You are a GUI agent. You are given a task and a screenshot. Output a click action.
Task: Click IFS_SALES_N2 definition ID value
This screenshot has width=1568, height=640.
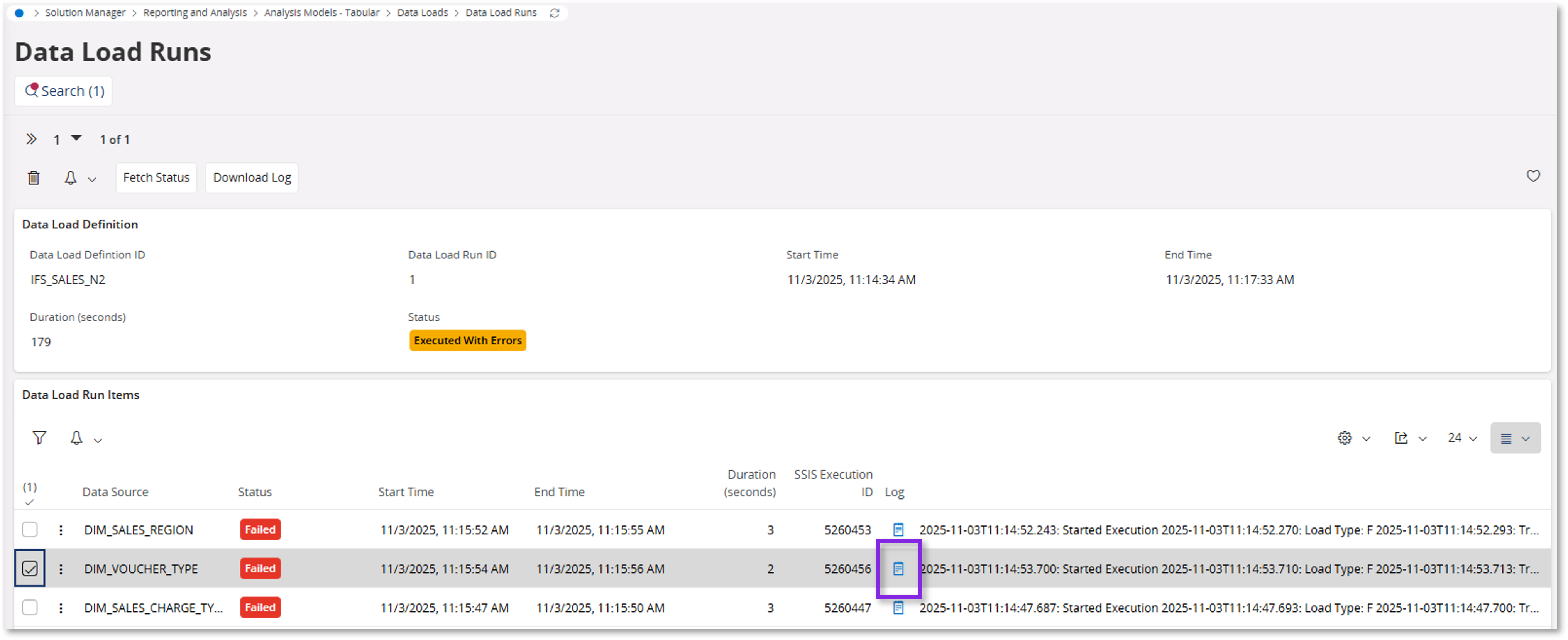[x=68, y=280]
